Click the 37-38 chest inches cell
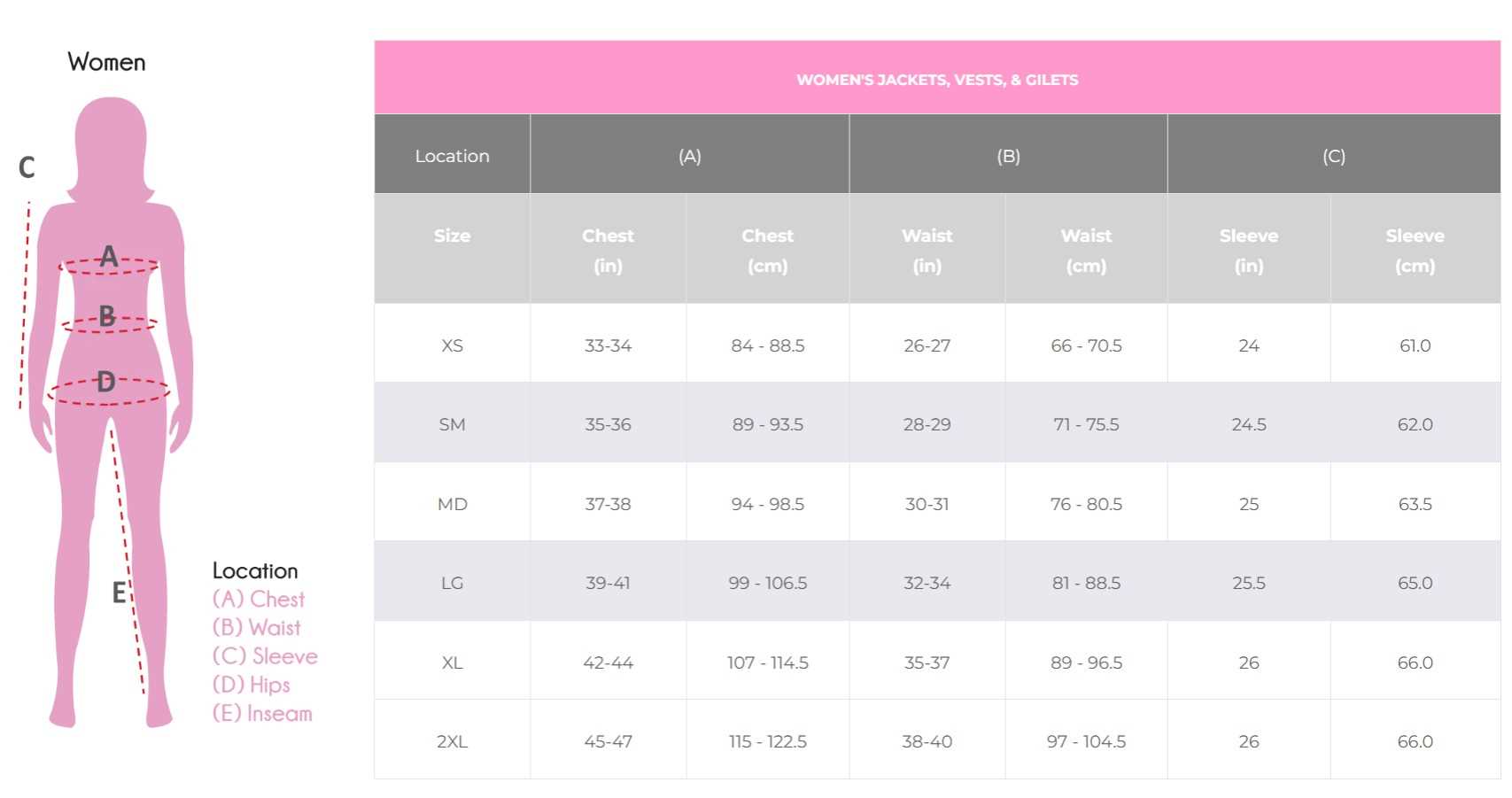 608,504
